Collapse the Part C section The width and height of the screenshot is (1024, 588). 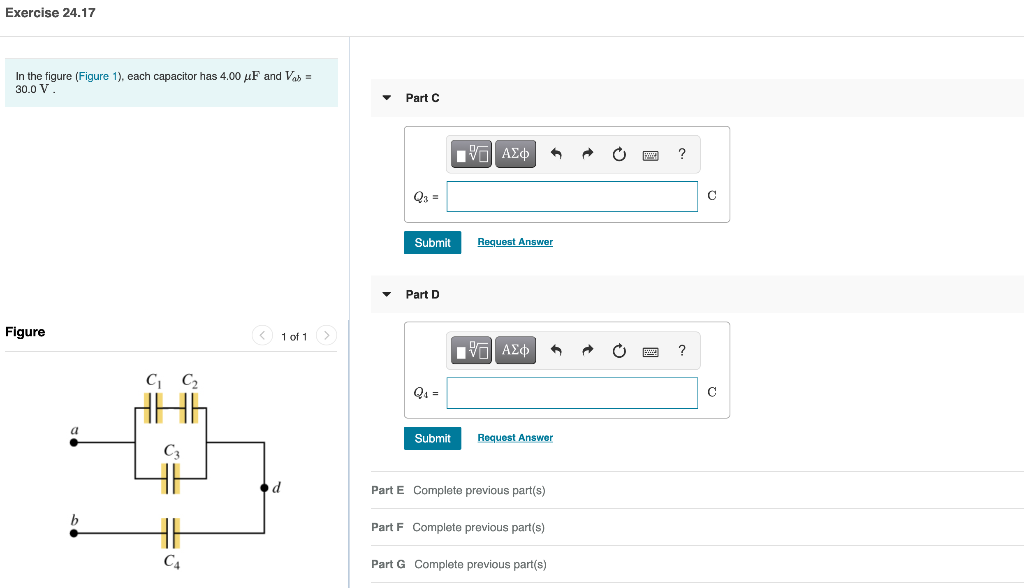(x=387, y=98)
